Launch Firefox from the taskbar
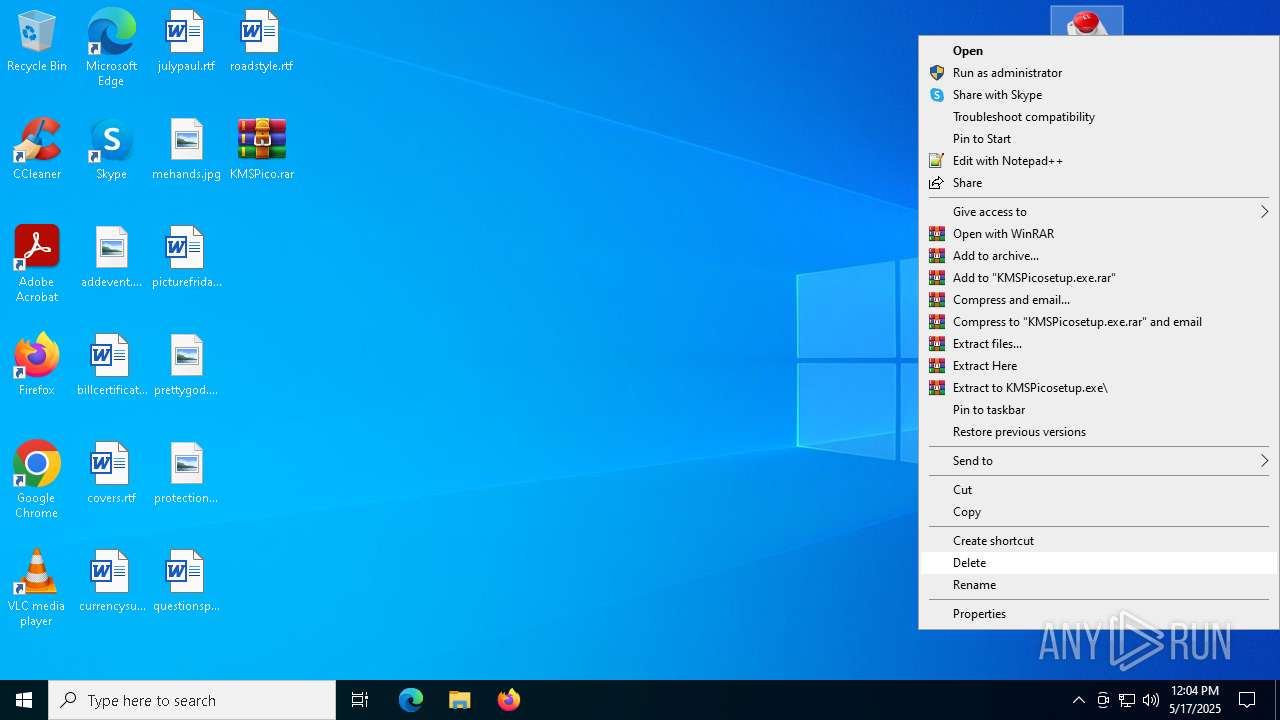Image resolution: width=1280 pixels, height=720 pixels. [509, 700]
